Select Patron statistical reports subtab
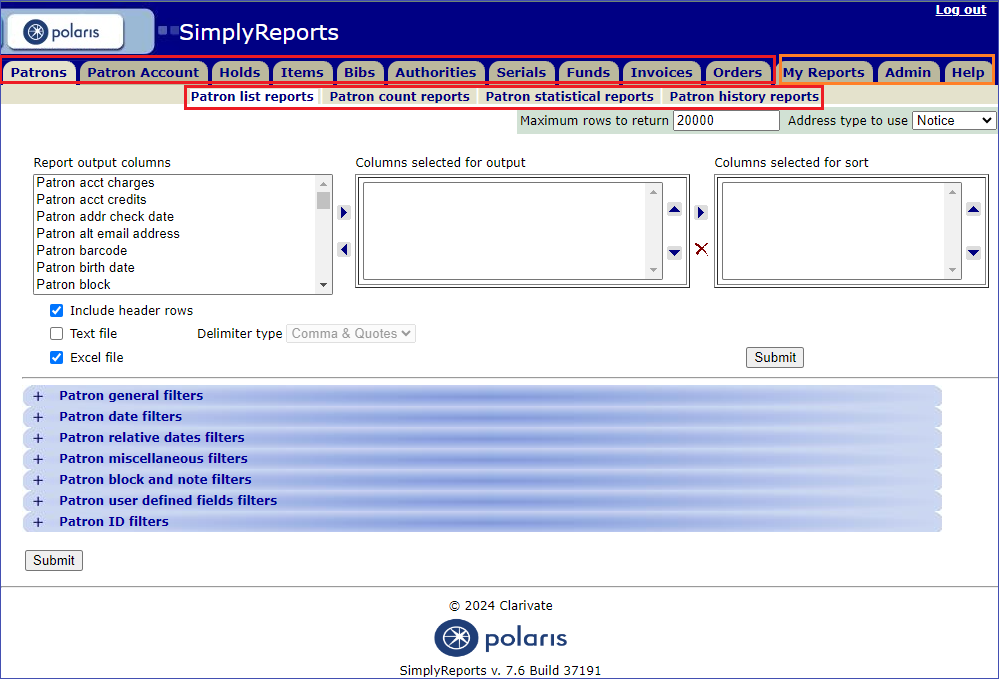Image resolution: width=999 pixels, height=679 pixels. 570,97
